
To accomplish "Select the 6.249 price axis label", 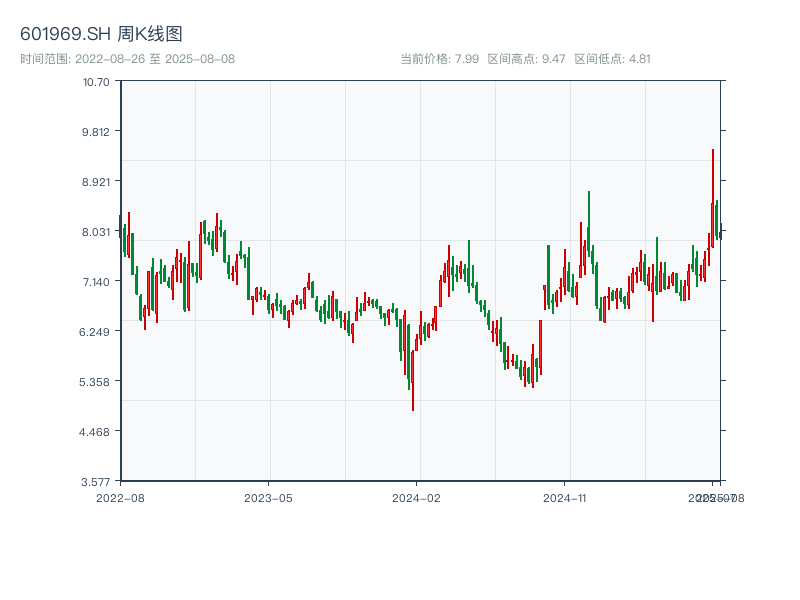I will click(x=96, y=332).
